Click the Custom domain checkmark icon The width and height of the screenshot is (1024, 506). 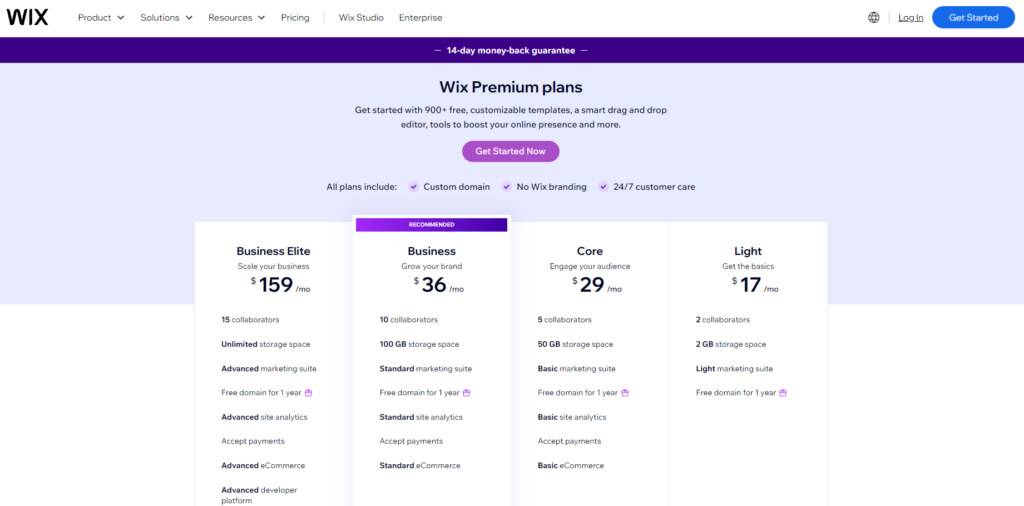(x=413, y=187)
